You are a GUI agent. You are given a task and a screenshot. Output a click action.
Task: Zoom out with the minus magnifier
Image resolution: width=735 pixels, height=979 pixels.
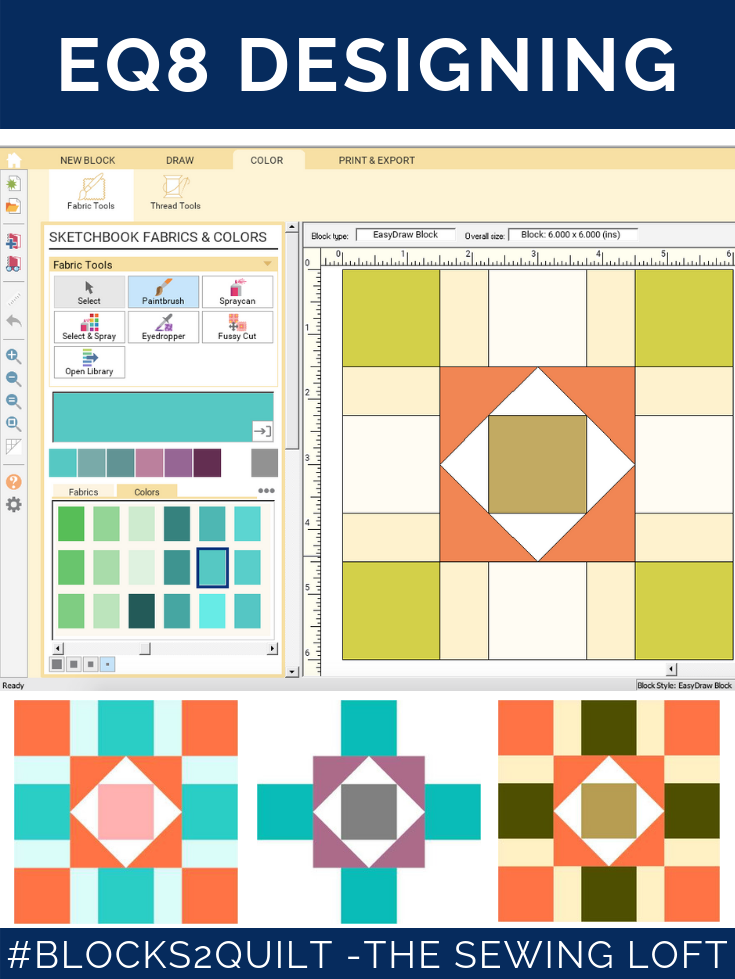click(13, 379)
